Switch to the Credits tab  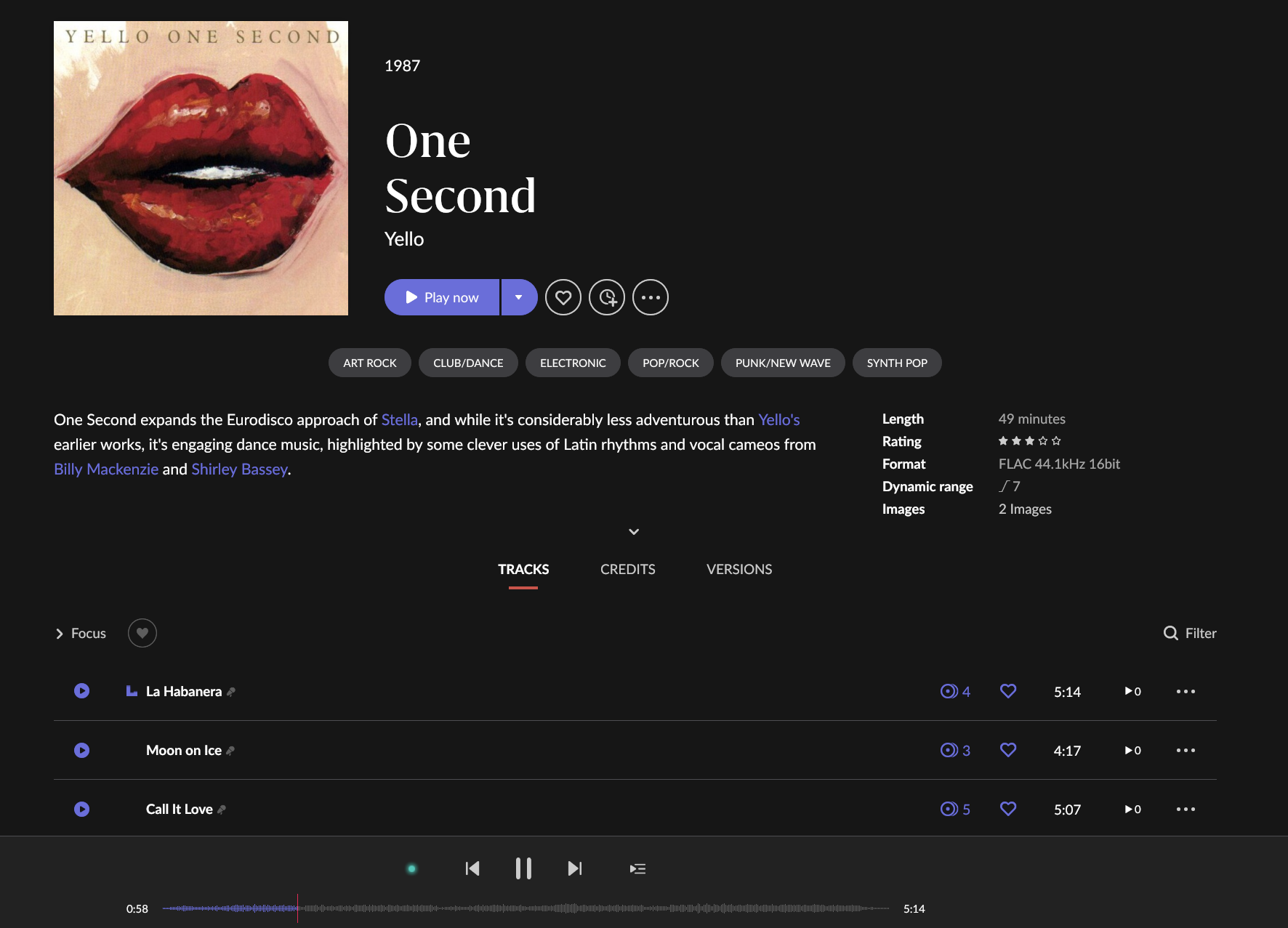coord(627,569)
